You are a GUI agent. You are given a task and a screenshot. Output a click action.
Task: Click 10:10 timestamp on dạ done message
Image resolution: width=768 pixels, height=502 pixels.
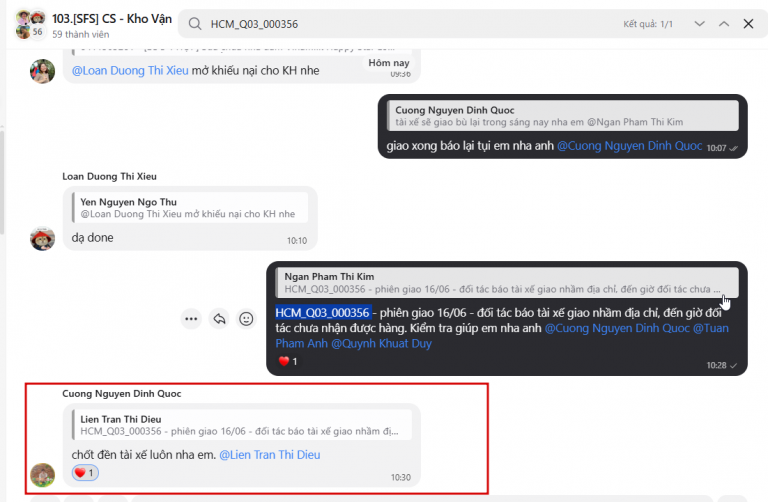pyautogui.click(x=297, y=240)
